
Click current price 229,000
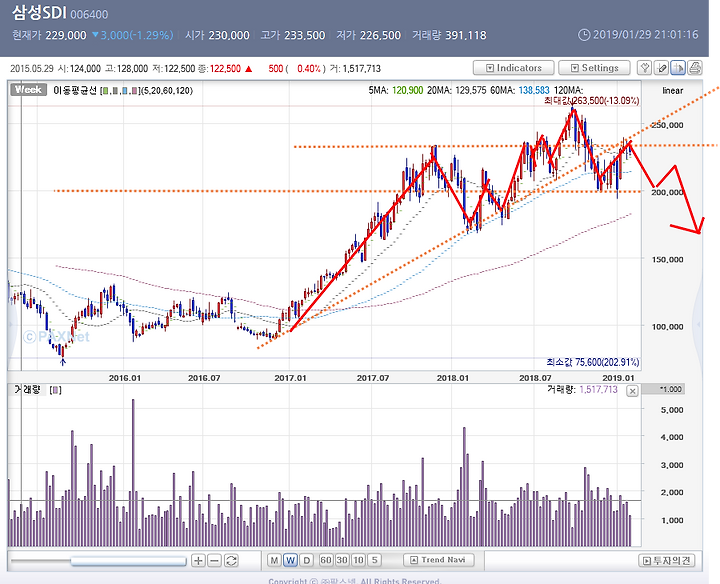66,35
